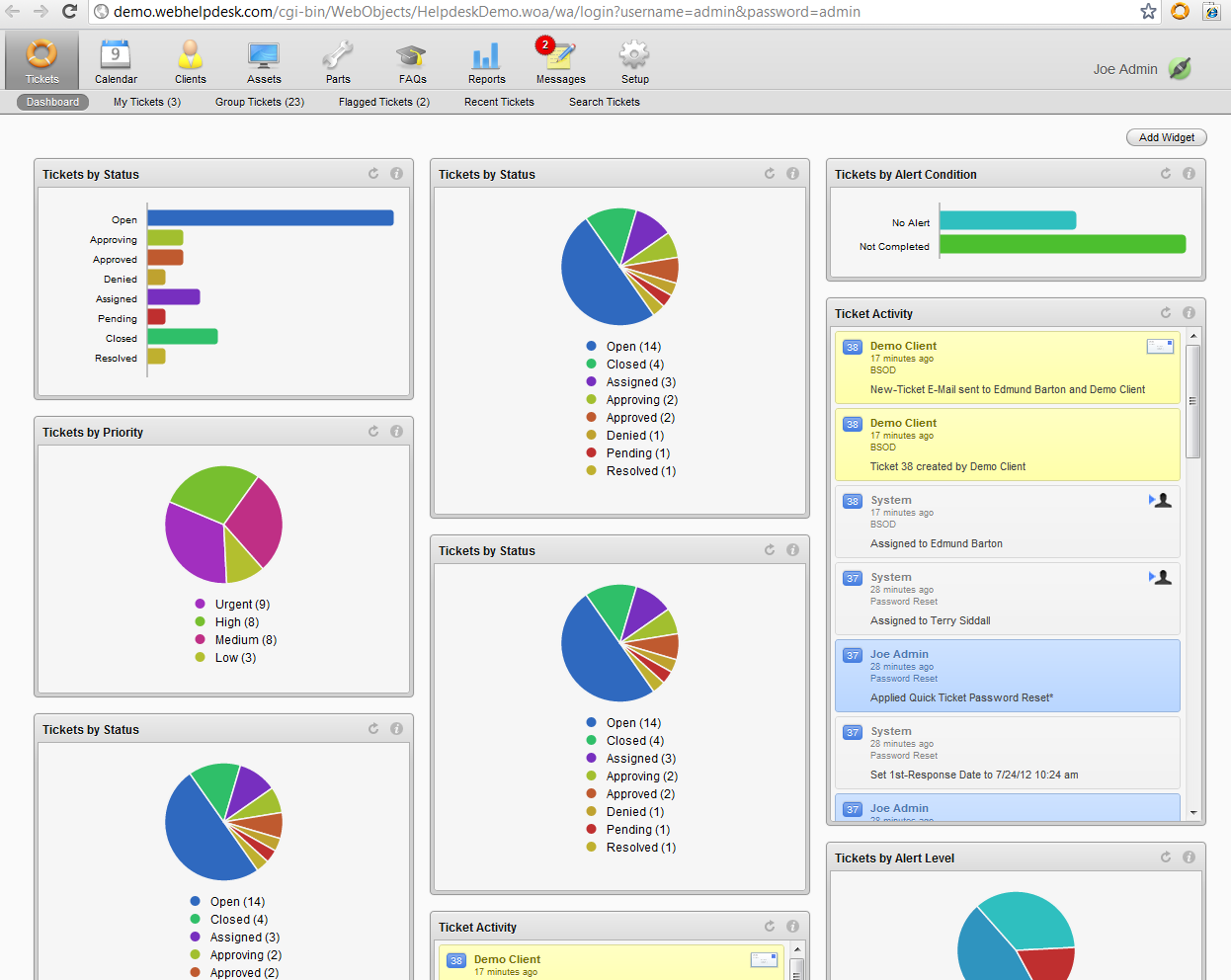Log out using the green disconnect icon
The image size is (1231, 980).
pyautogui.click(x=1180, y=69)
